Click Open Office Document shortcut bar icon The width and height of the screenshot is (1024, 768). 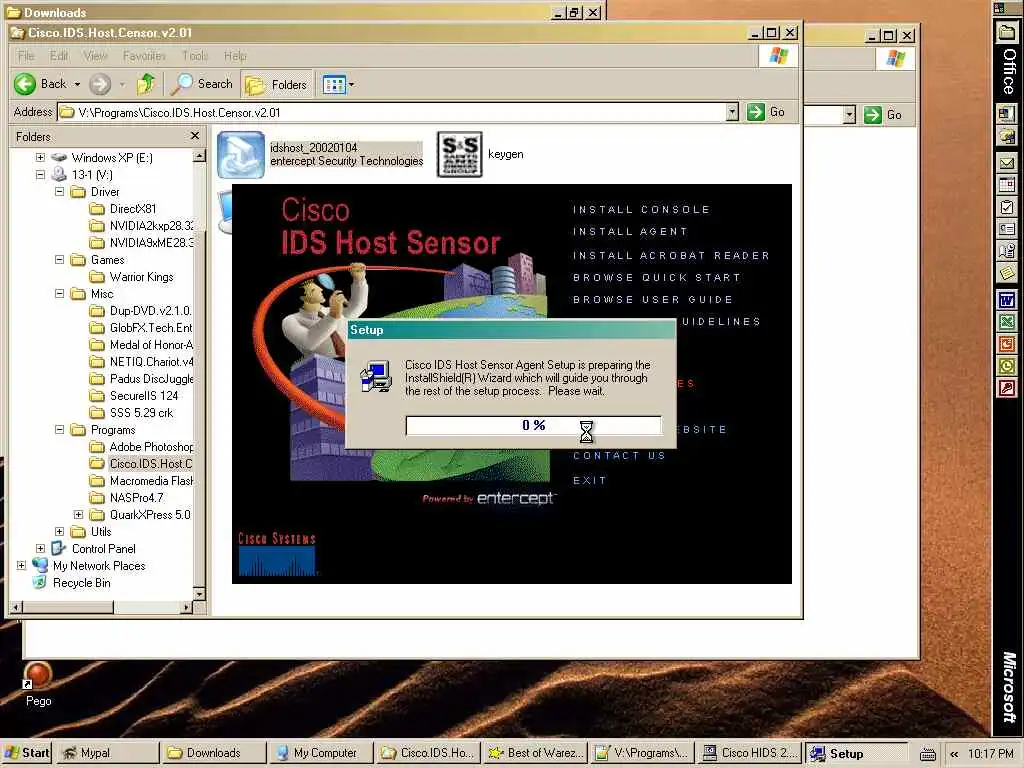pos(1006,136)
